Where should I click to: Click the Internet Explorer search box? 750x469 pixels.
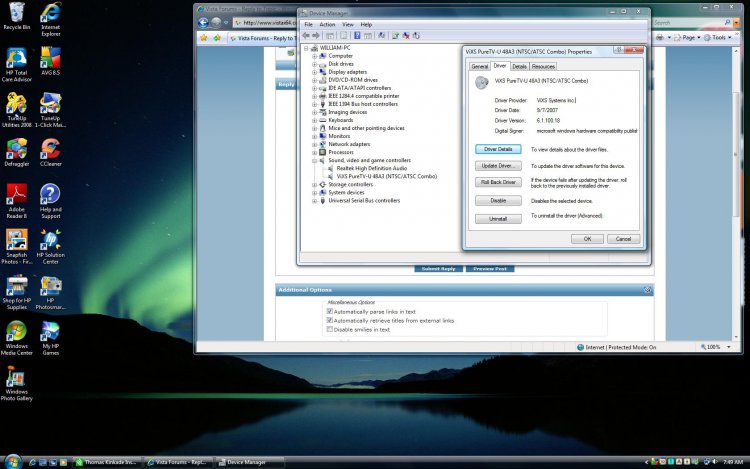pos(687,22)
